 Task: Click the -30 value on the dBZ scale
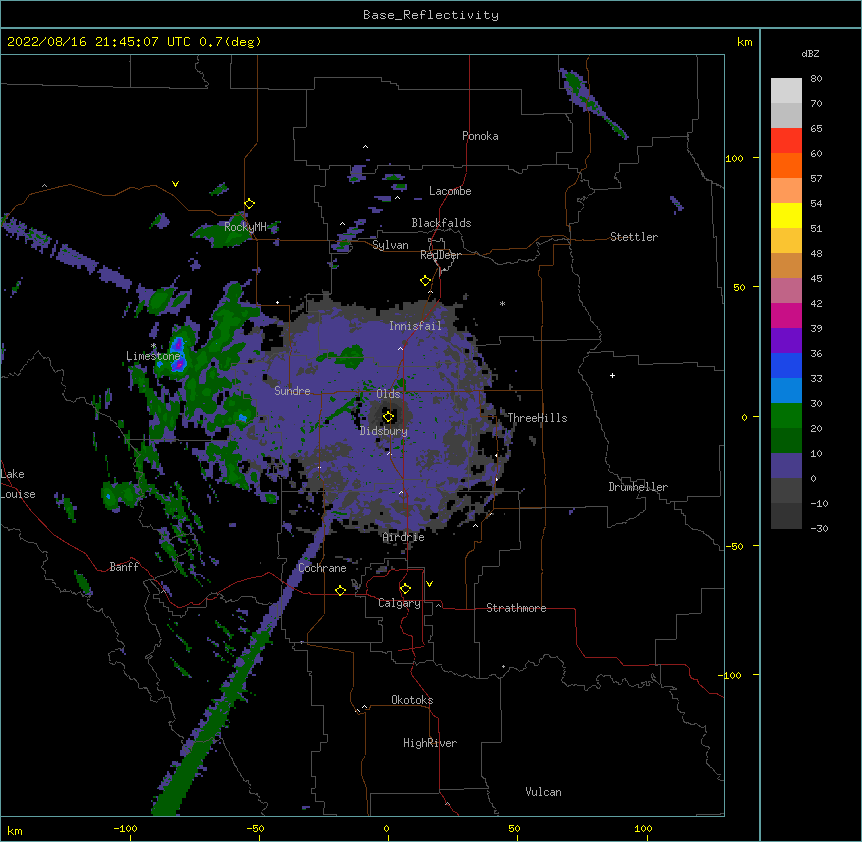tap(819, 528)
